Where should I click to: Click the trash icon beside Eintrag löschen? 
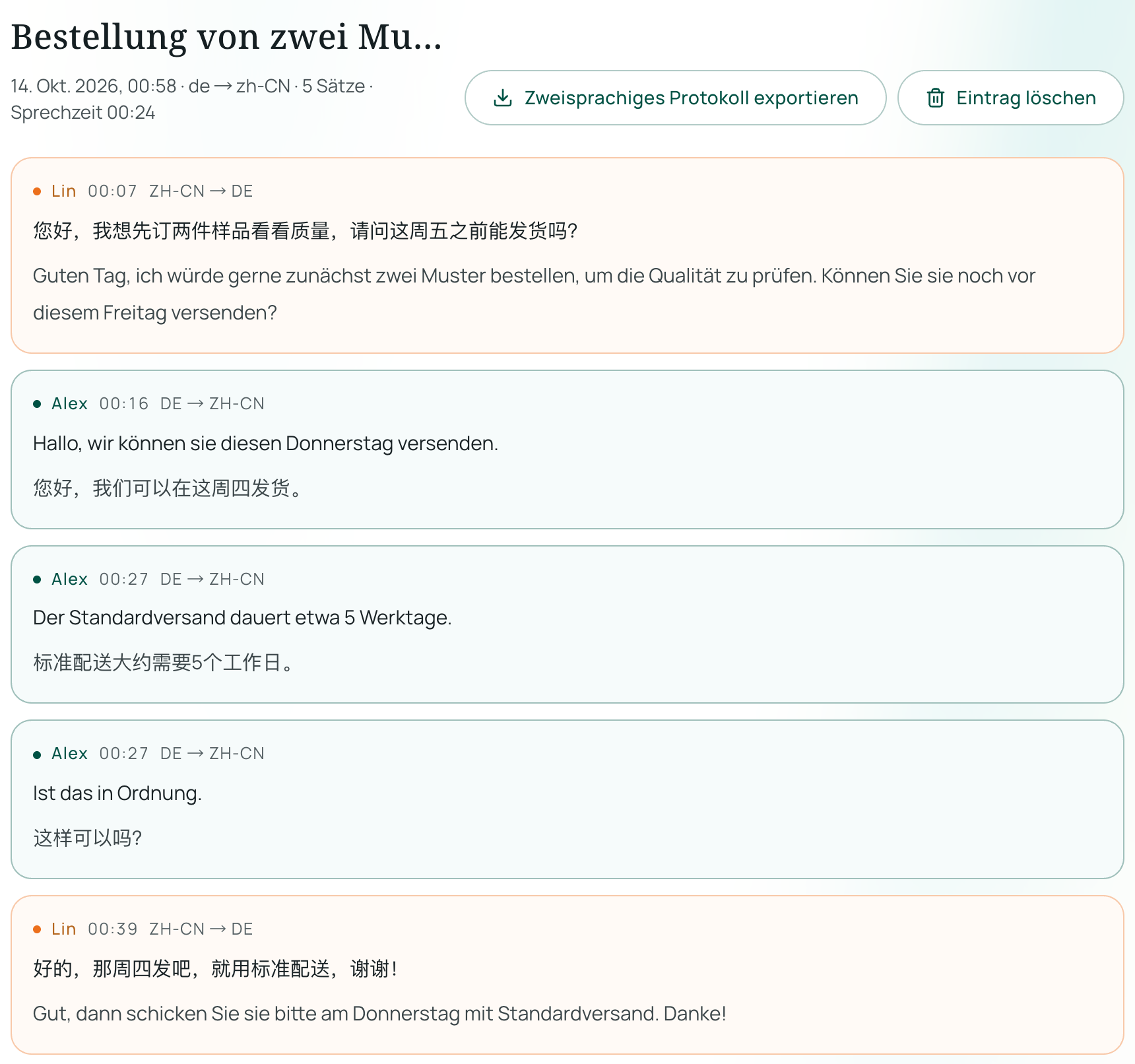click(x=936, y=98)
